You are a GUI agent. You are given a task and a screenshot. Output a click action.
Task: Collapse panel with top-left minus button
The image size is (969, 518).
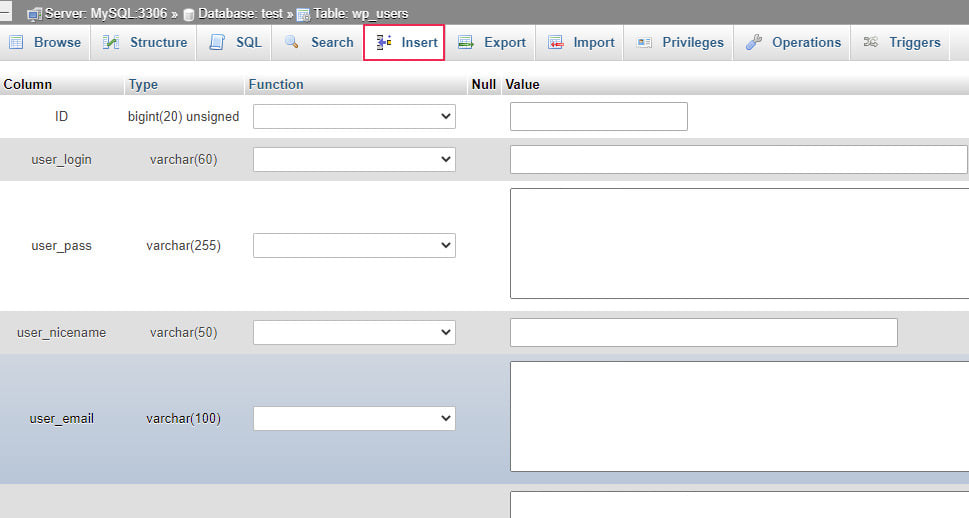pyautogui.click(x=5, y=12)
